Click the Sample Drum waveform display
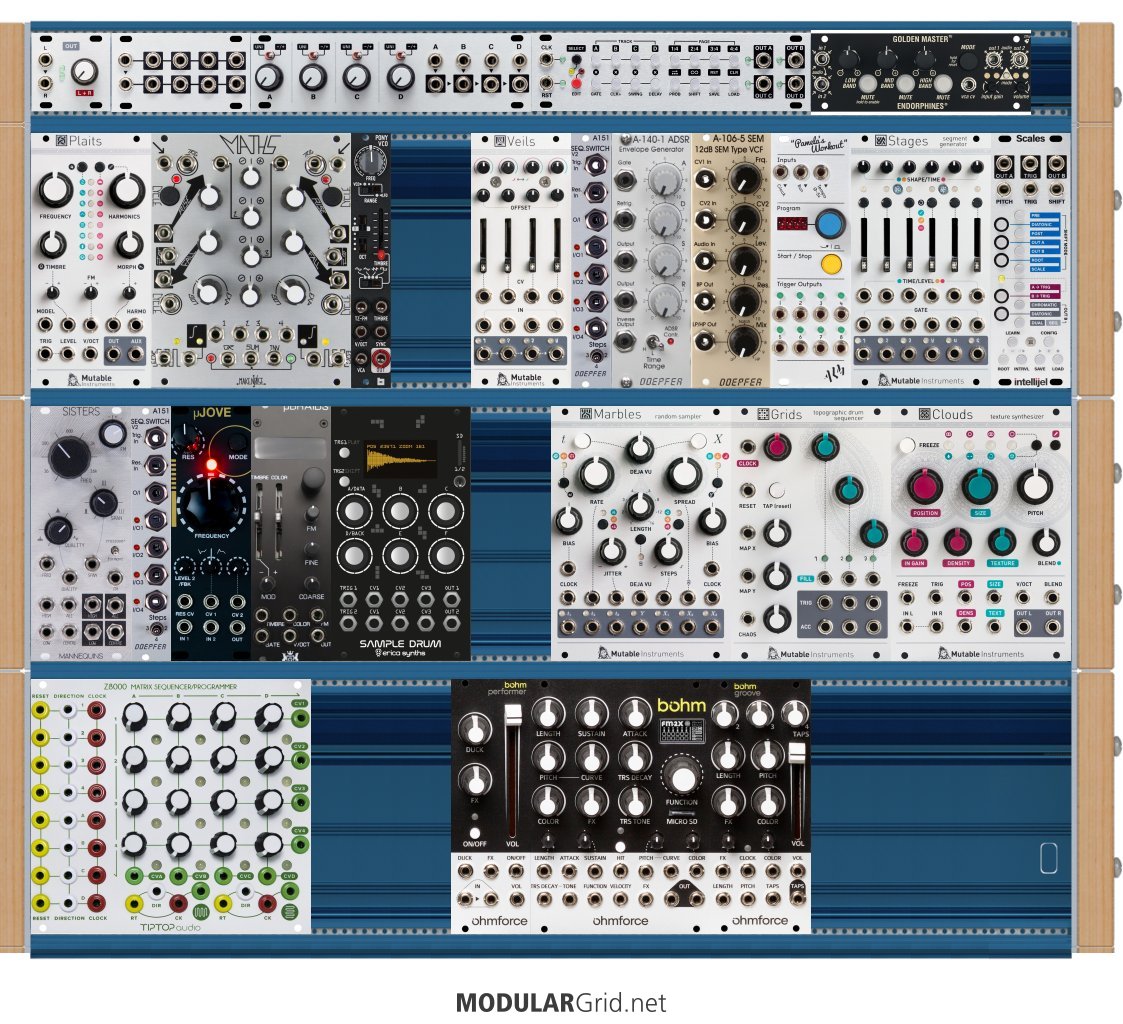Screen dimensions: 1123x1024 402,459
